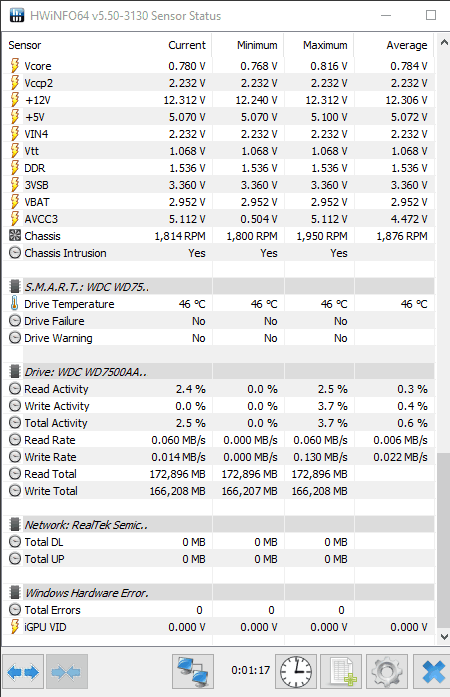Click the Vcore lightning bolt icon
This screenshot has height=697, width=450.
15,66
